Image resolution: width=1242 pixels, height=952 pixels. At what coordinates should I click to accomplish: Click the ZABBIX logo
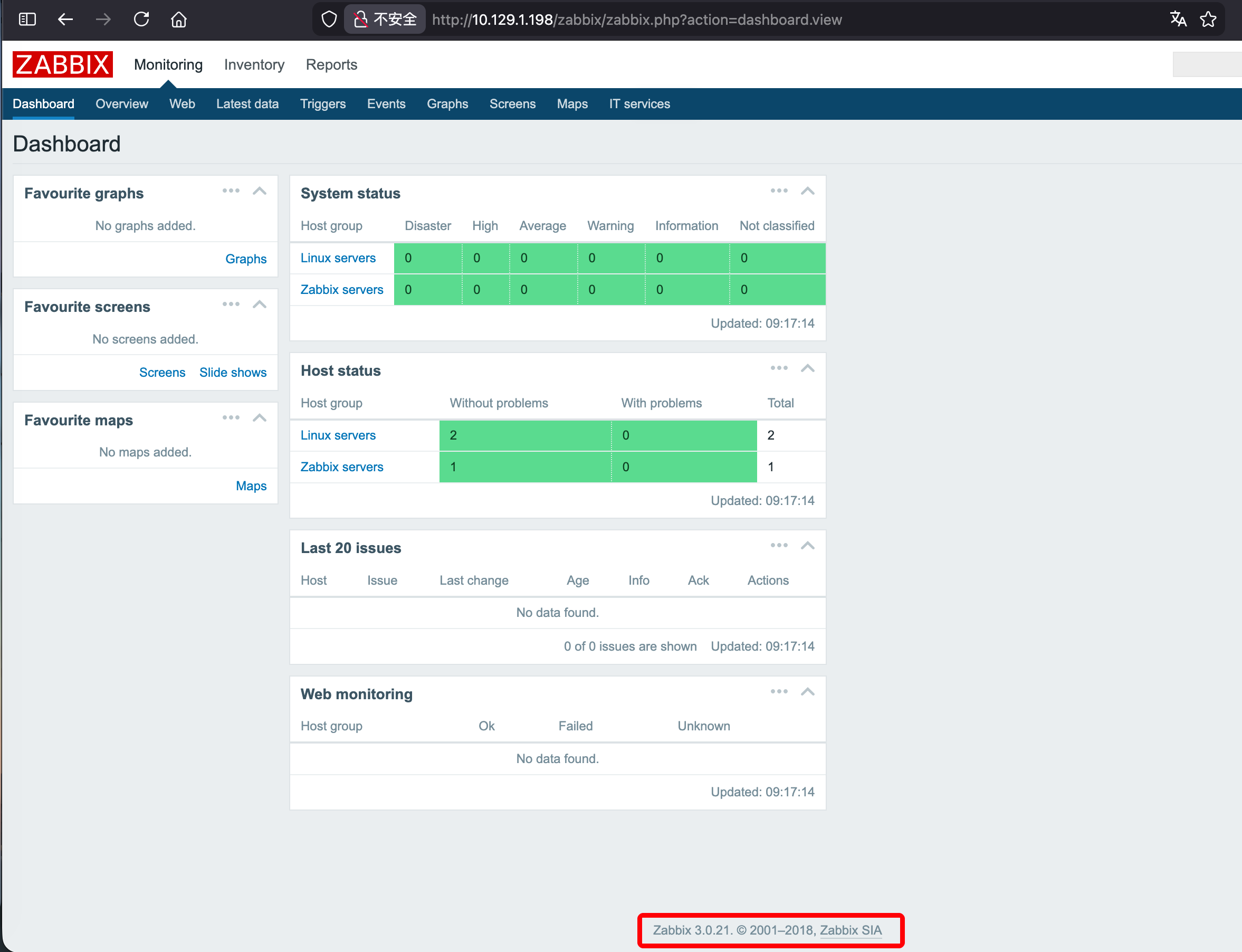[62, 64]
